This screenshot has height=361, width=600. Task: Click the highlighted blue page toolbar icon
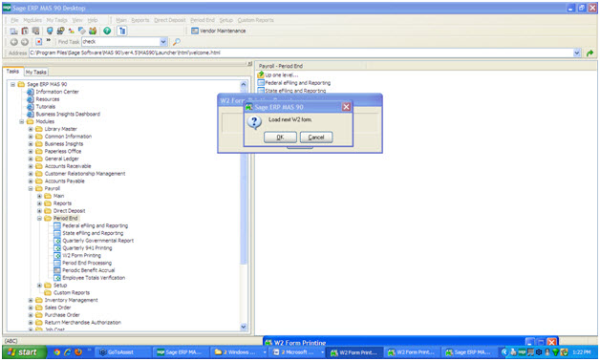122,31
